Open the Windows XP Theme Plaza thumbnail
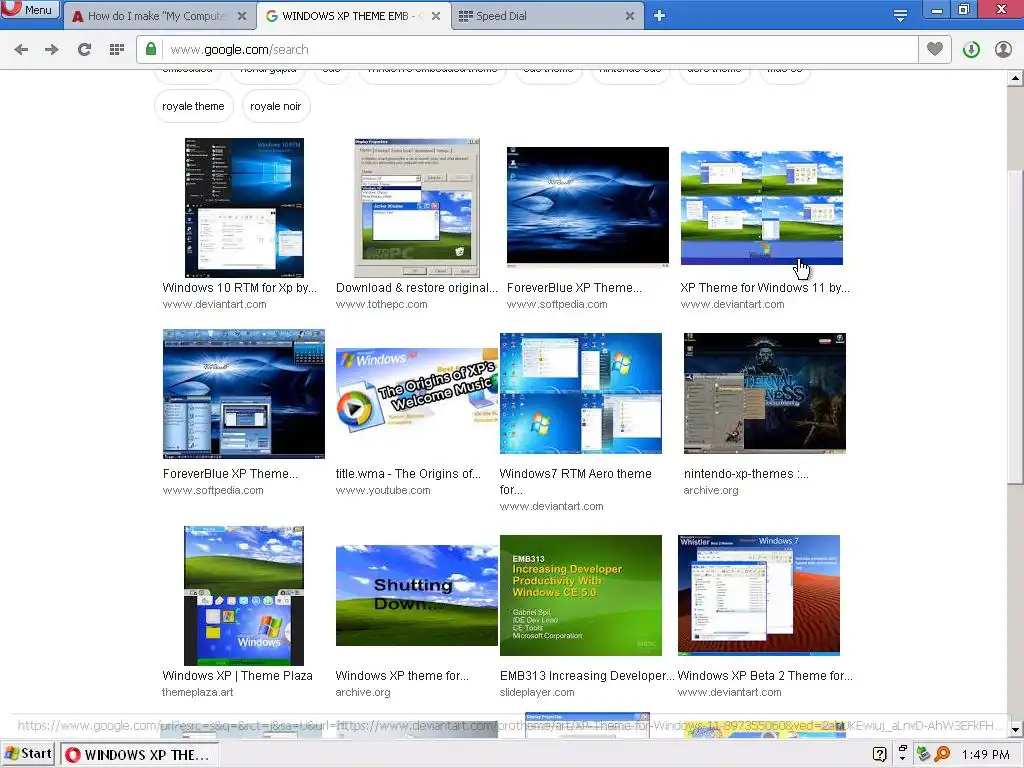This screenshot has width=1024, height=768. [x=244, y=596]
